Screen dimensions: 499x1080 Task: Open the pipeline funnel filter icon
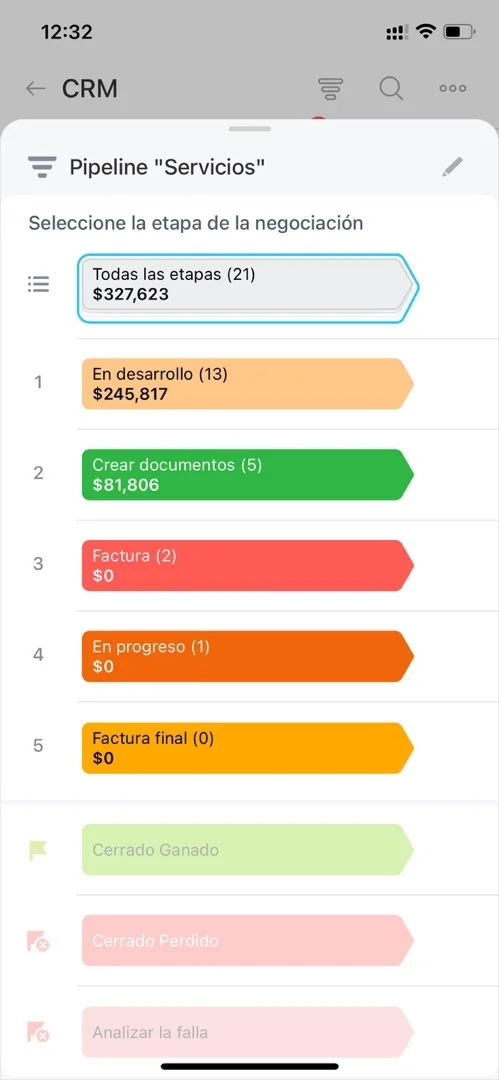tap(330, 88)
